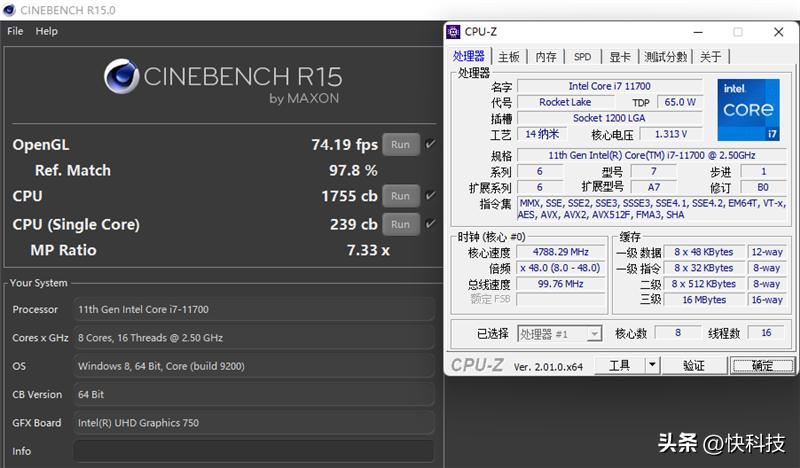Viewport: 800px width, 468px height.
Task: Toggle the CPU test checkbox
Action: tap(431, 195)
